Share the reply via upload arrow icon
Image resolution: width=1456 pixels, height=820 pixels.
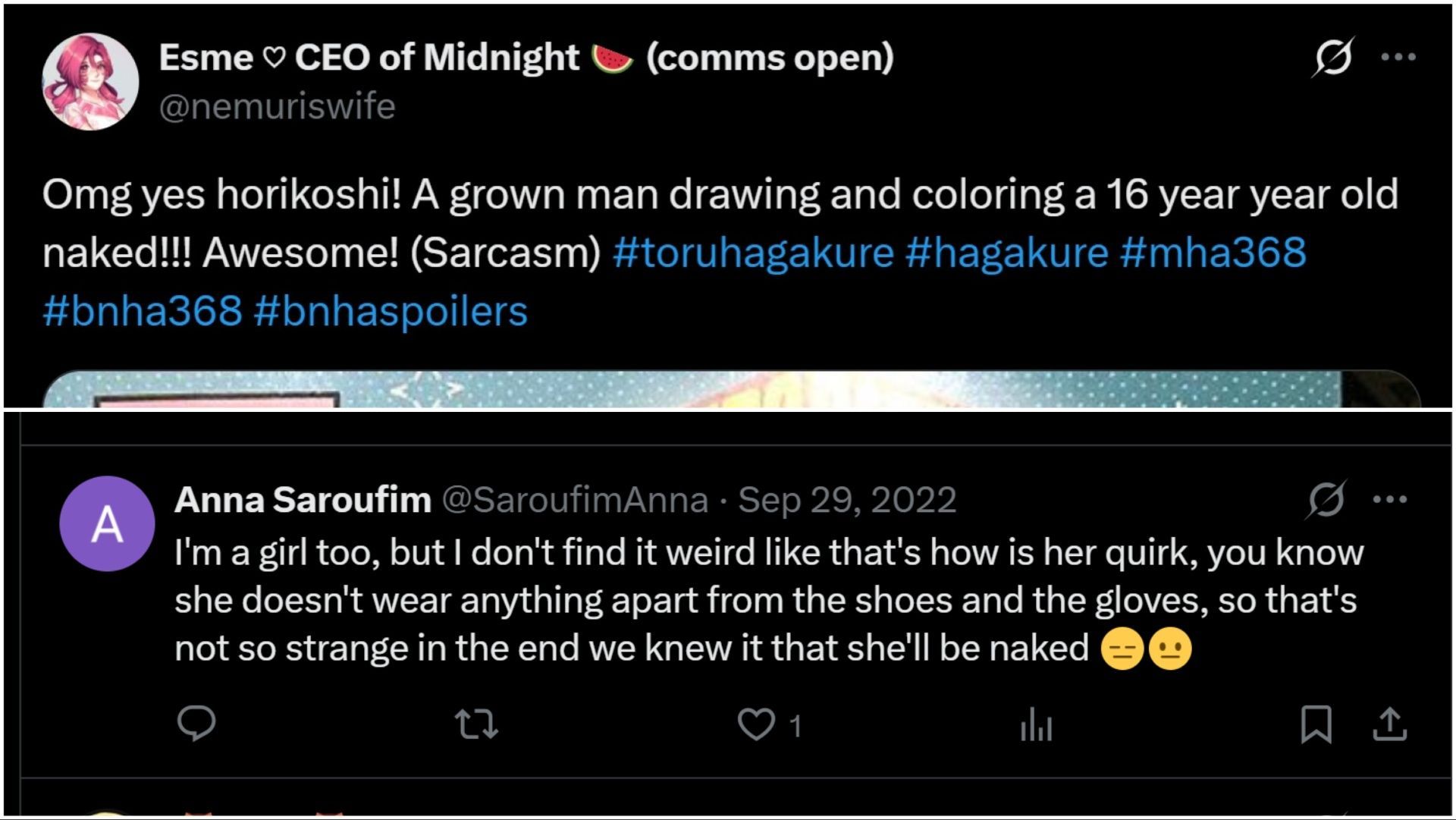tap(1389, 724)
